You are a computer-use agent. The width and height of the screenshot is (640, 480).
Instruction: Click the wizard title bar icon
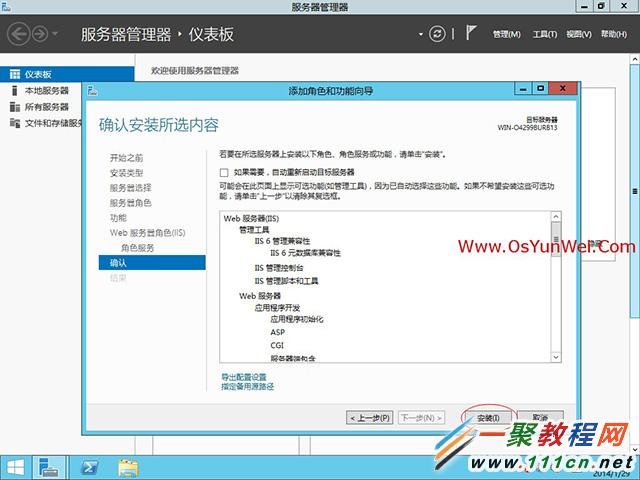[x=93, y=91]
